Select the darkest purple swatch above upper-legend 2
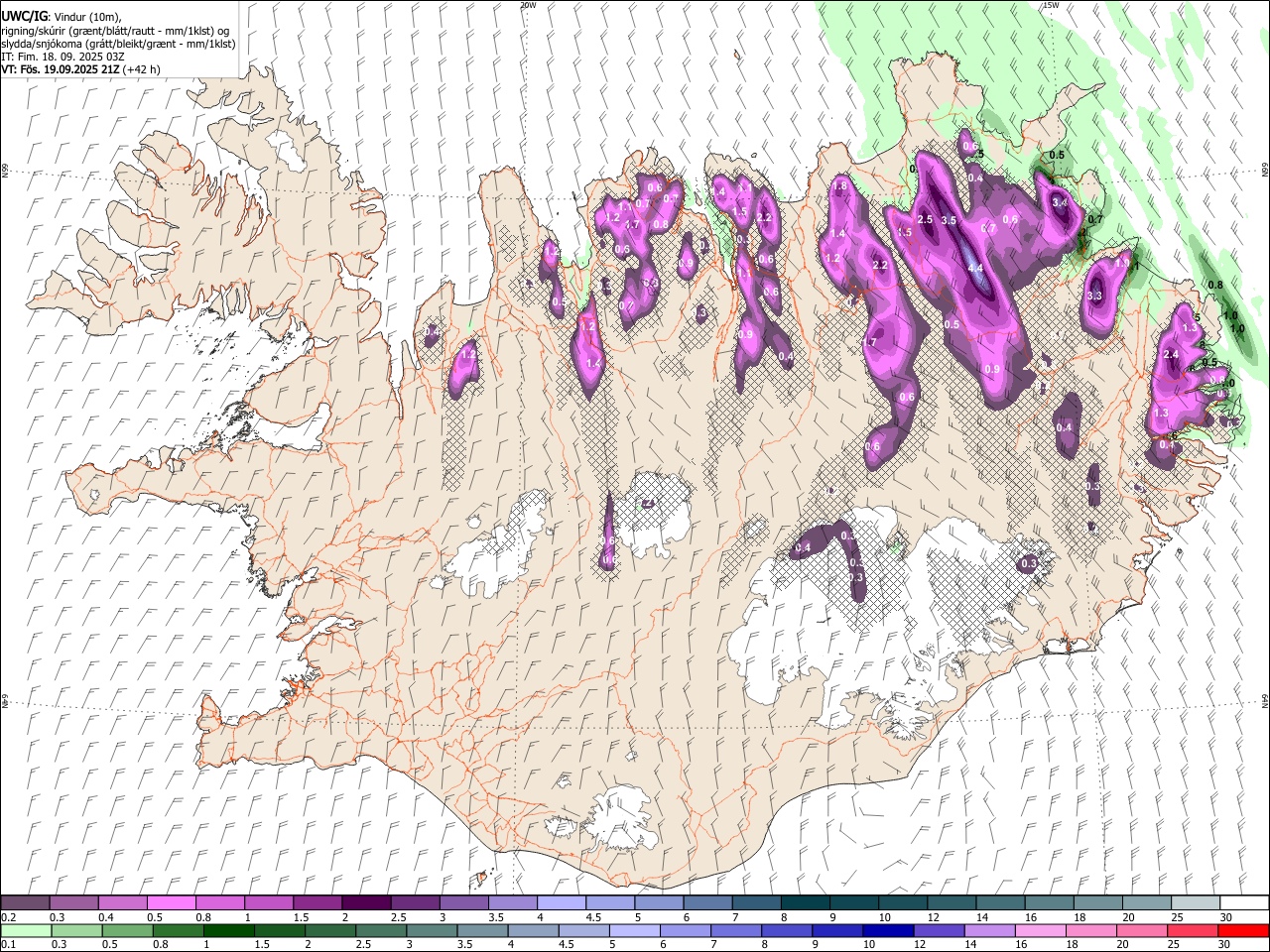The image size is (1270, 952). coord(367,902)
